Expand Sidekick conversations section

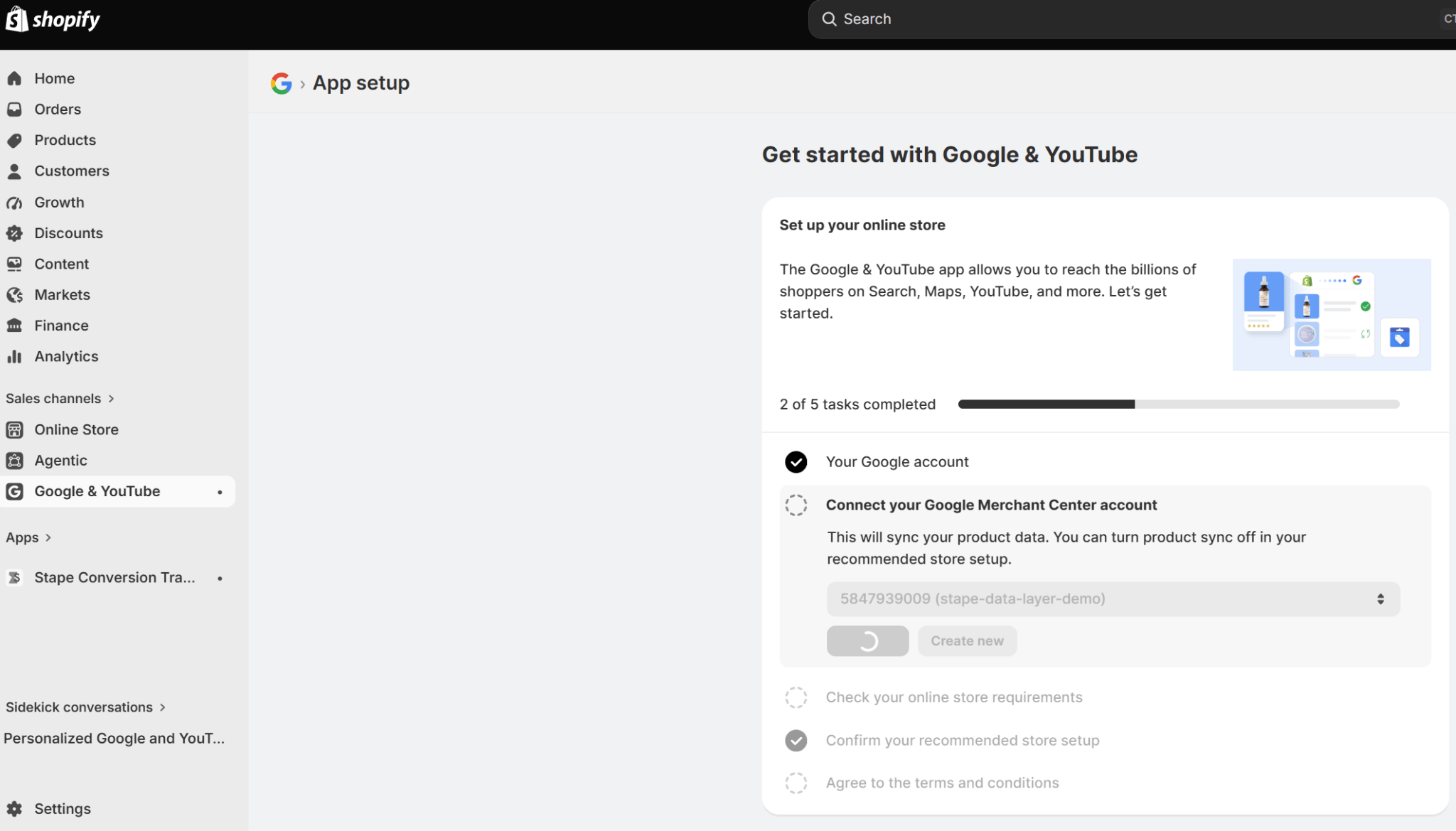(86, 707)
